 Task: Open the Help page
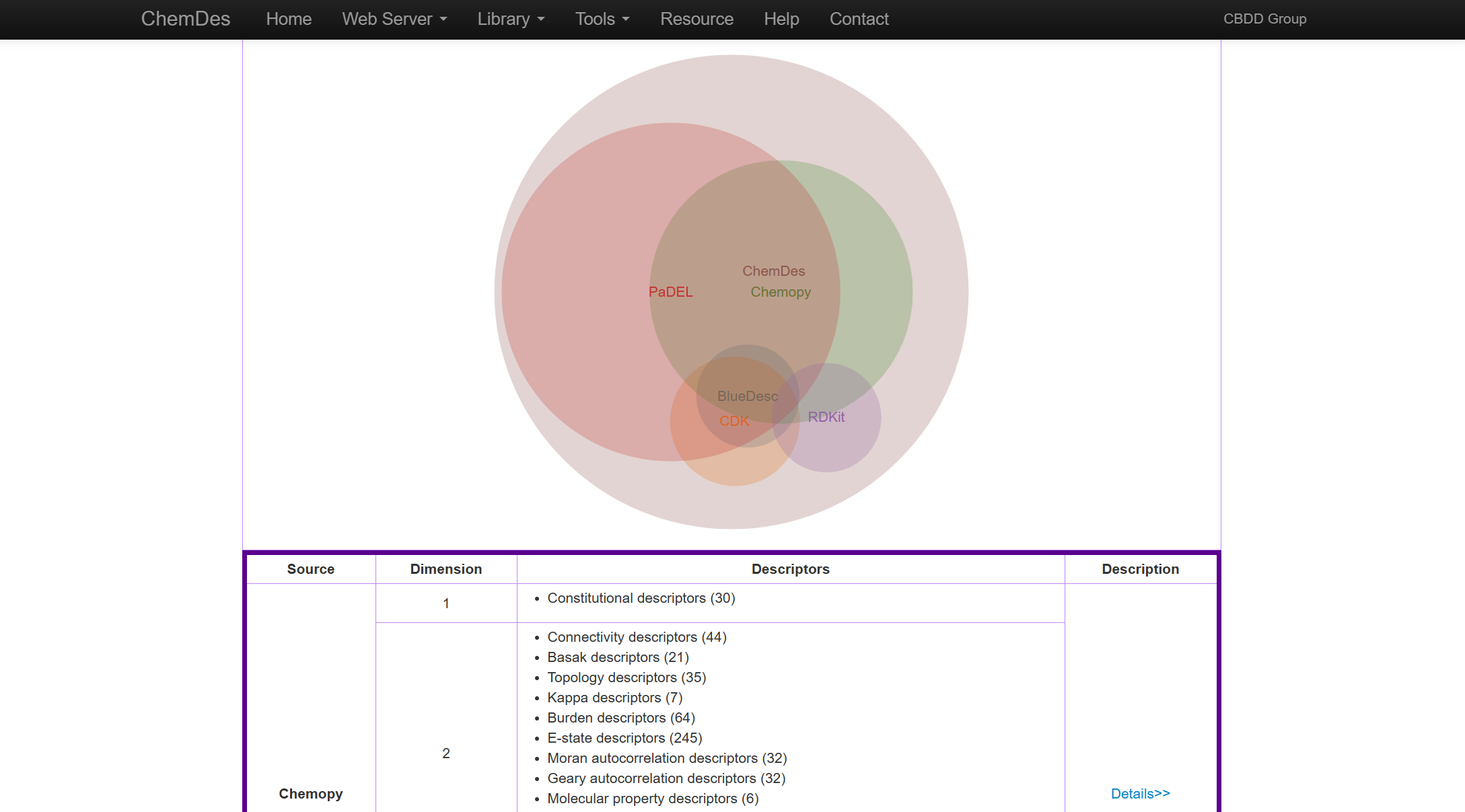point(781,19)
